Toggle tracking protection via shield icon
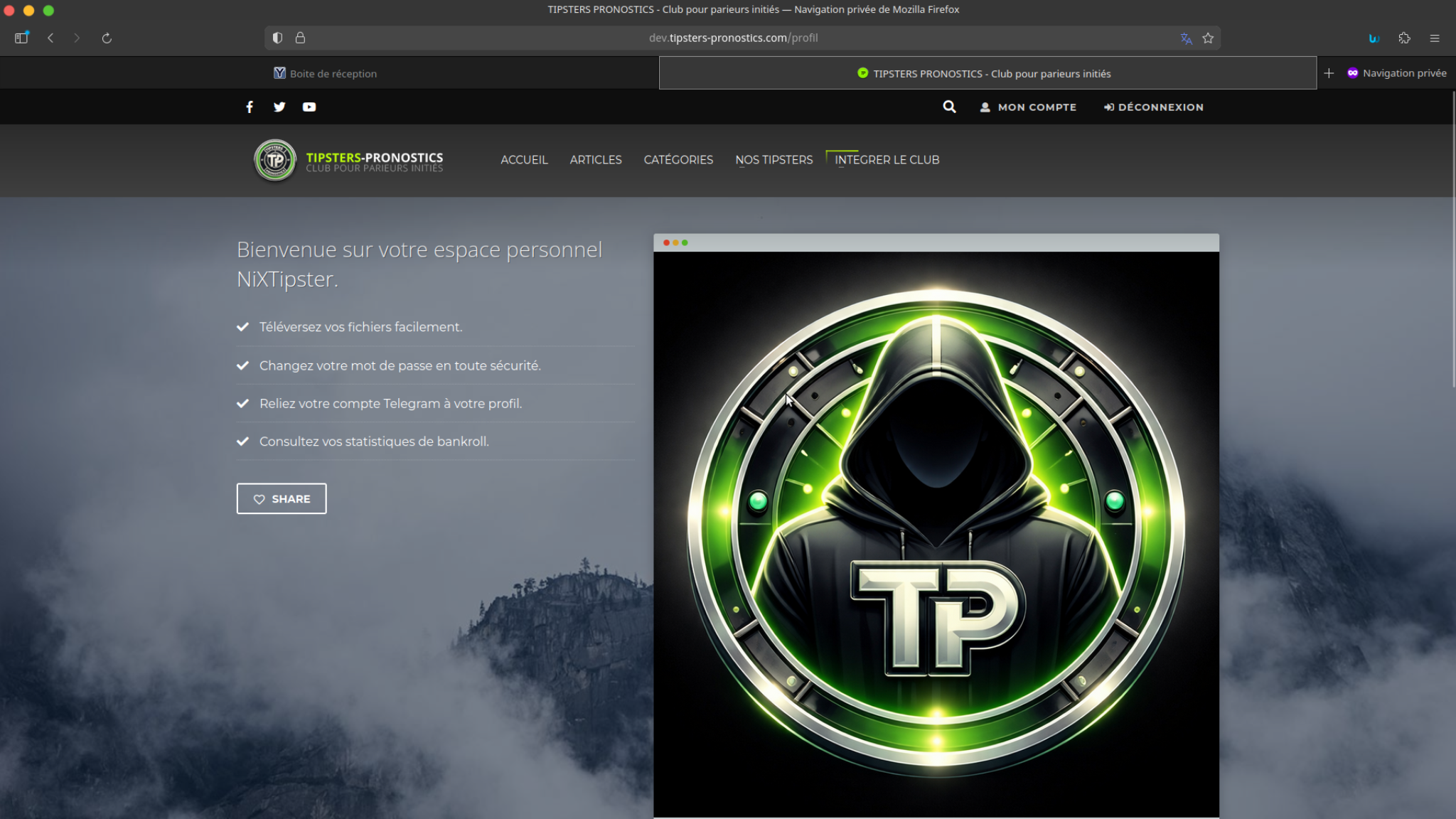 [277, 38]
